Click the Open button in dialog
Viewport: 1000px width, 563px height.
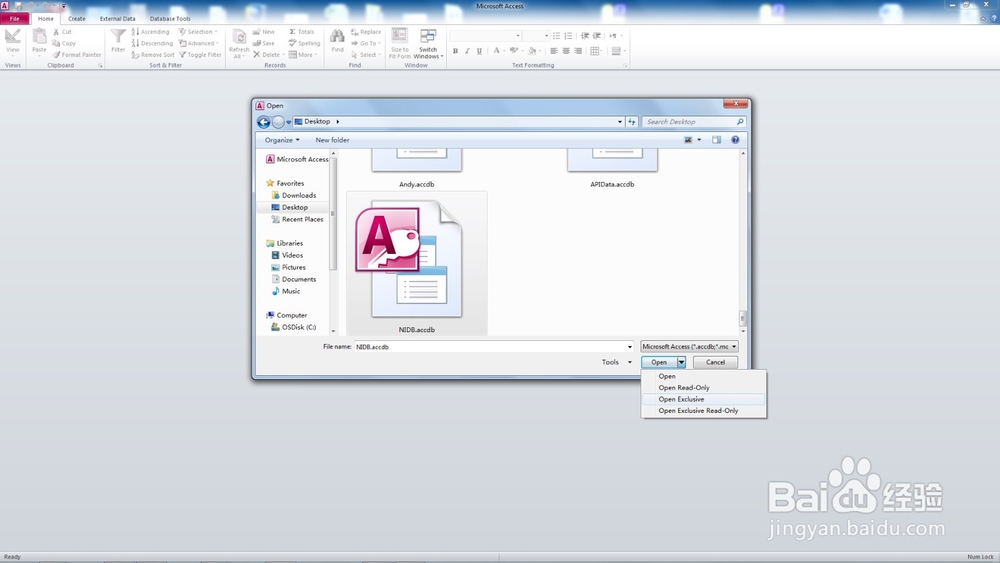[x=659, y=362]
